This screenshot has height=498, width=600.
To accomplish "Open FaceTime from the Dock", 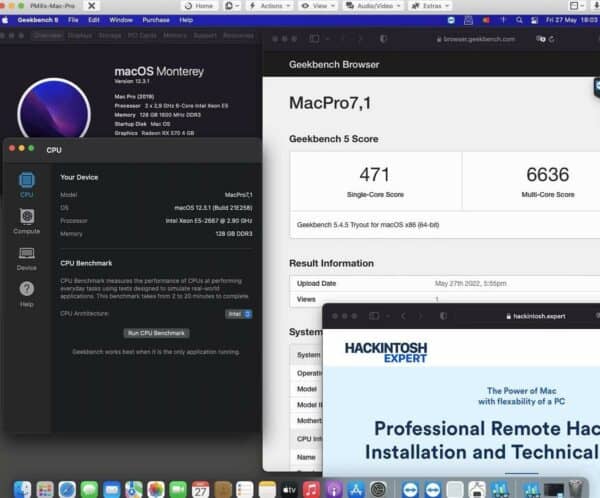I will coord(178,489).
